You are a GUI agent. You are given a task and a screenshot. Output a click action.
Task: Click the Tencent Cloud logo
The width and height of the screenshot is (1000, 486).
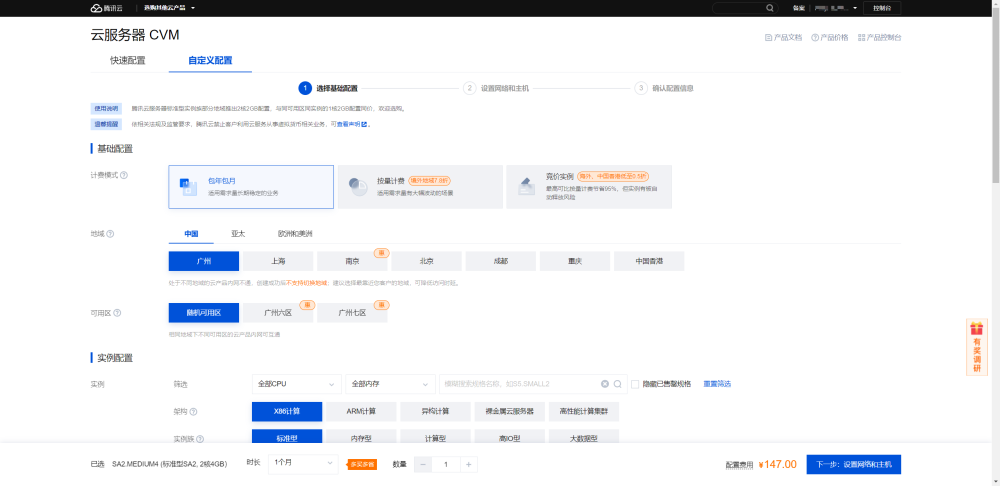[x=105, y=8]
